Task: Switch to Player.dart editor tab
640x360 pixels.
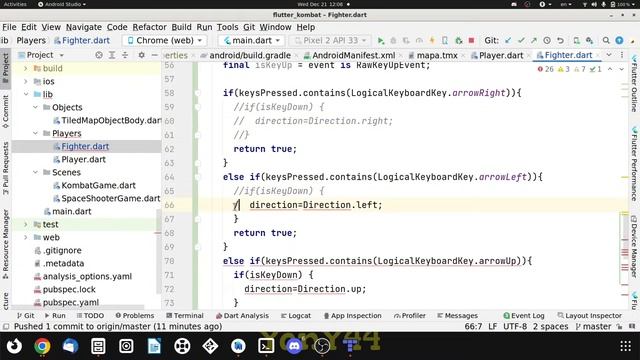Action: (497, 55)
